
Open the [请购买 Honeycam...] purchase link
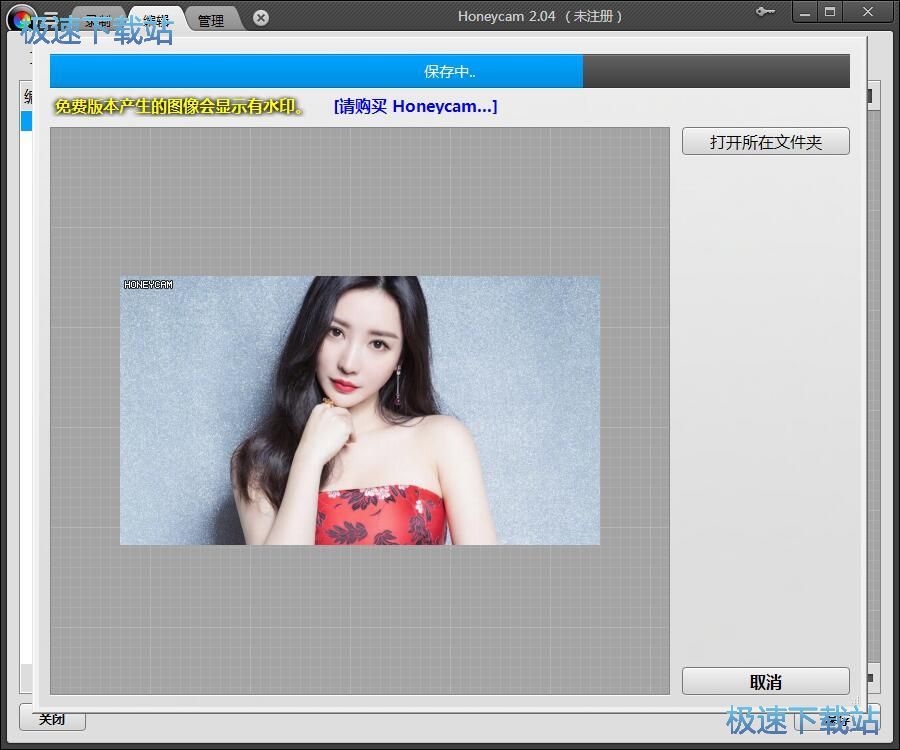pyautogui.click(x=416, y=106)
